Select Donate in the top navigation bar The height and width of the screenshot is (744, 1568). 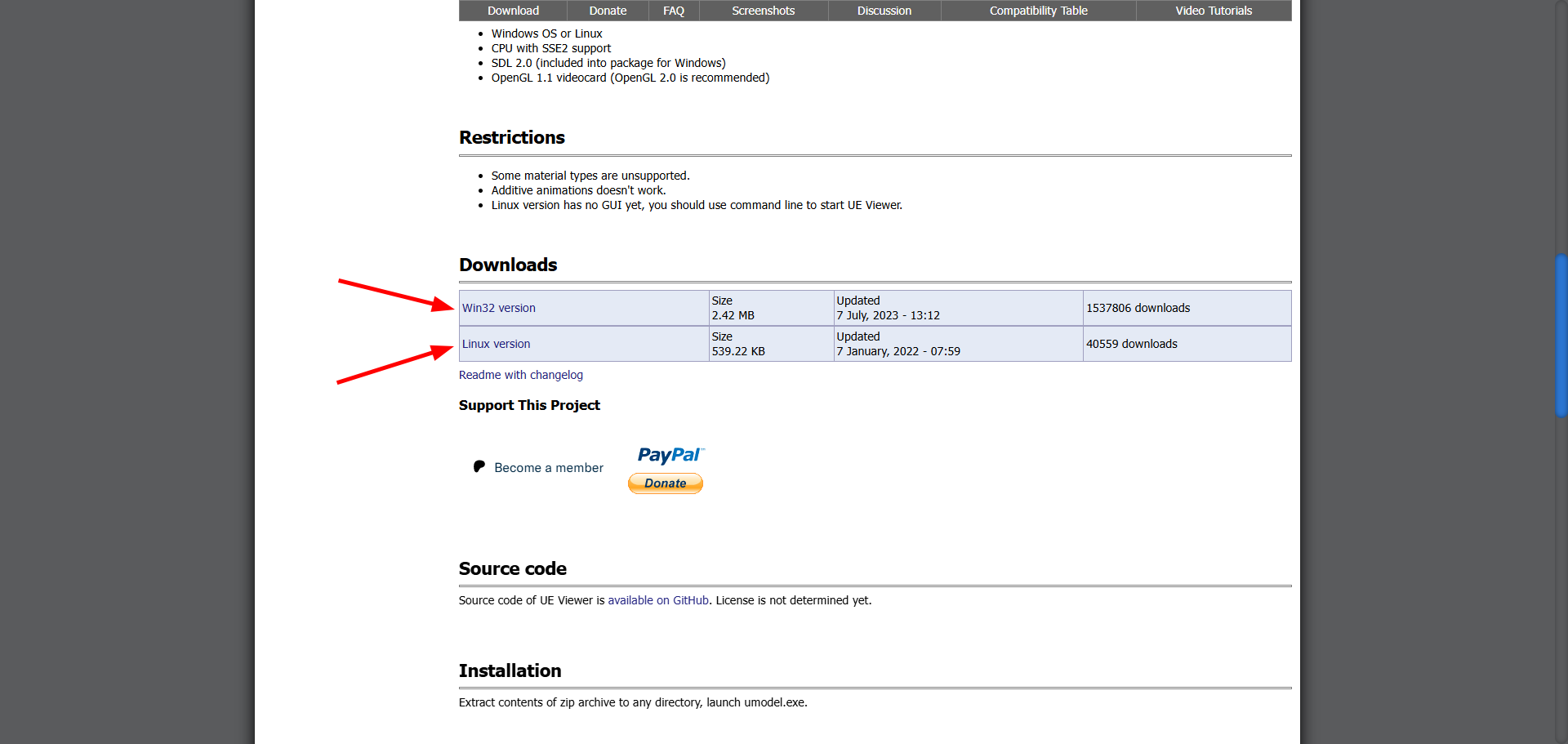tap(608, 11)
